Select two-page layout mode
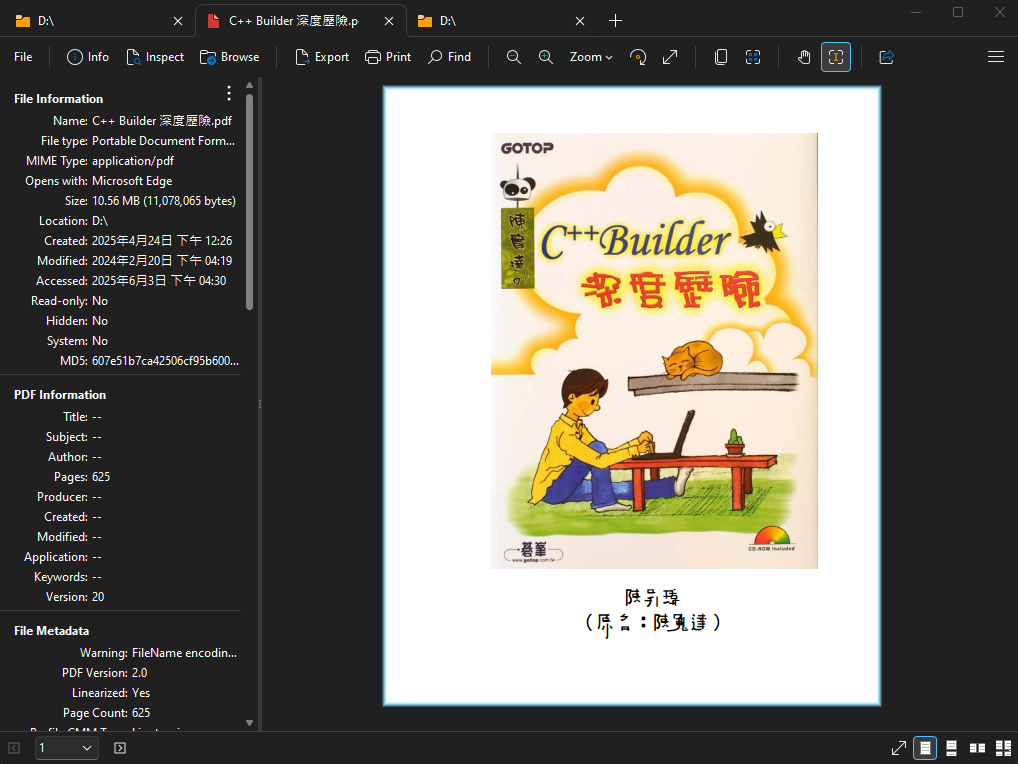The height and width of the screenshot is (764, 1018). (x=977, y=748)
